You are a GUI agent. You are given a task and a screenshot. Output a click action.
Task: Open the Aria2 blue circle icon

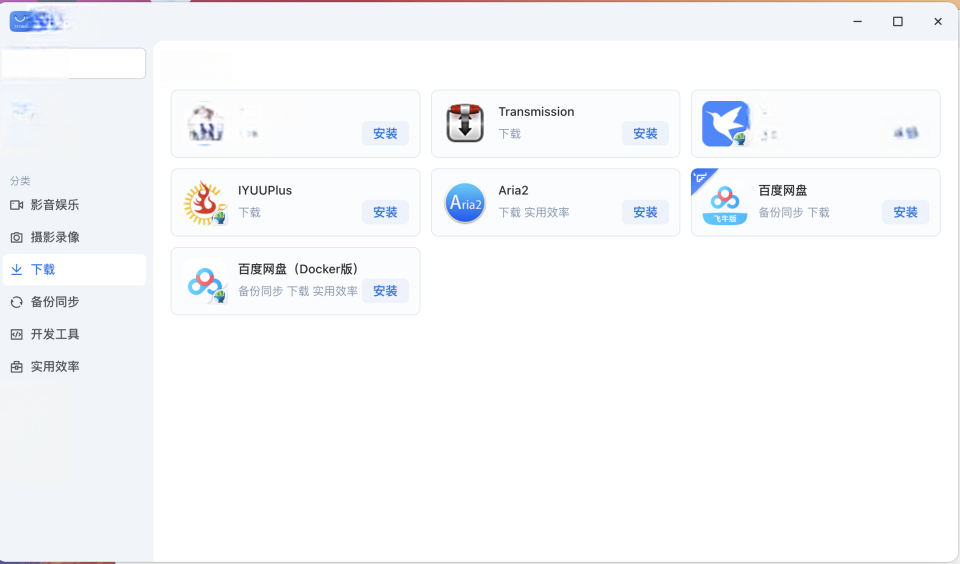(x=465, y=203)
